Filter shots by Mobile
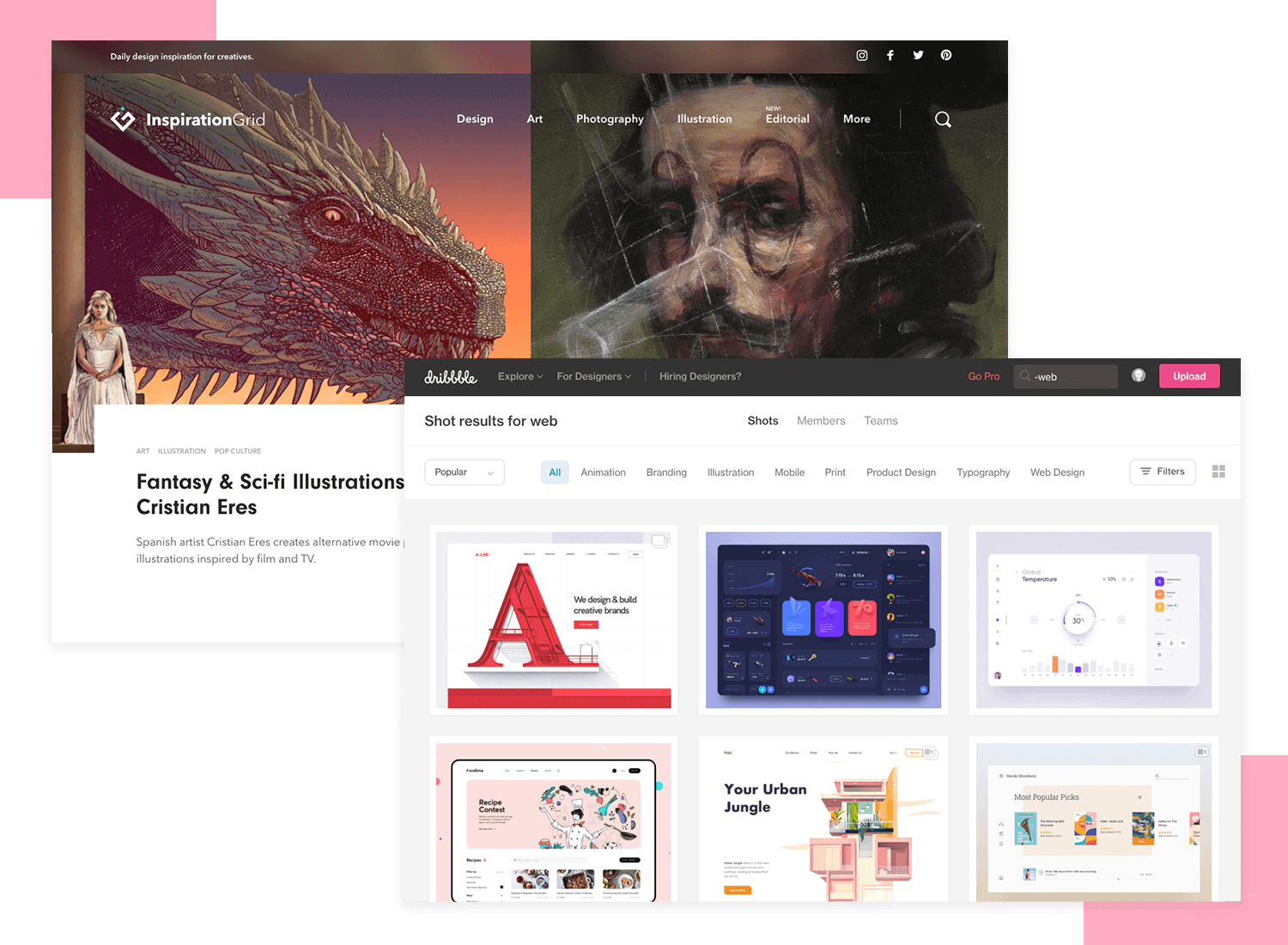Viewport: 1288px width, 945px height. click(x=790, y=472)
